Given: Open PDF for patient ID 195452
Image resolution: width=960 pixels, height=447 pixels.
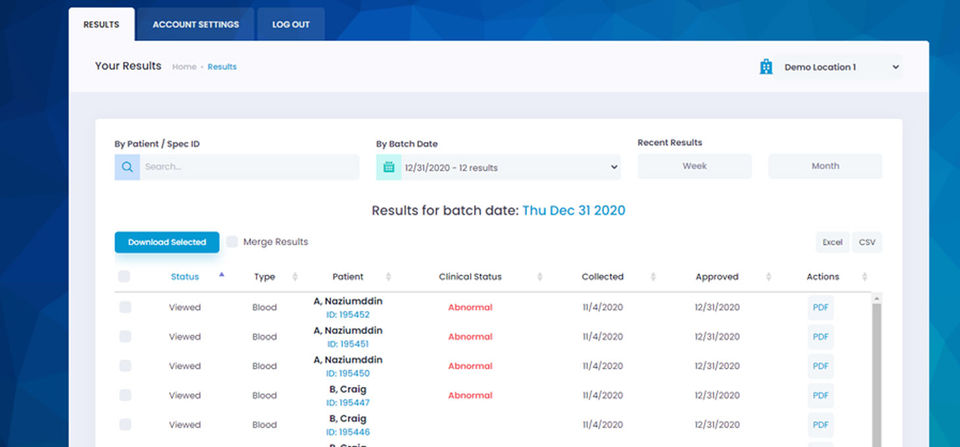Looking at the screenshot, I should [x=820, y=307].
